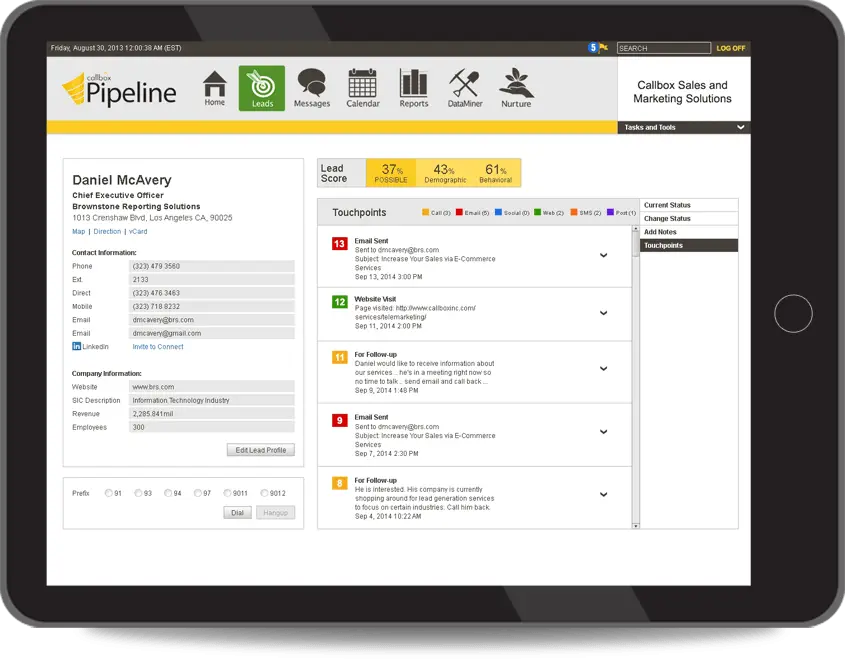
Task: Select prefix 9011 radio button
Action: coord(227,493)
